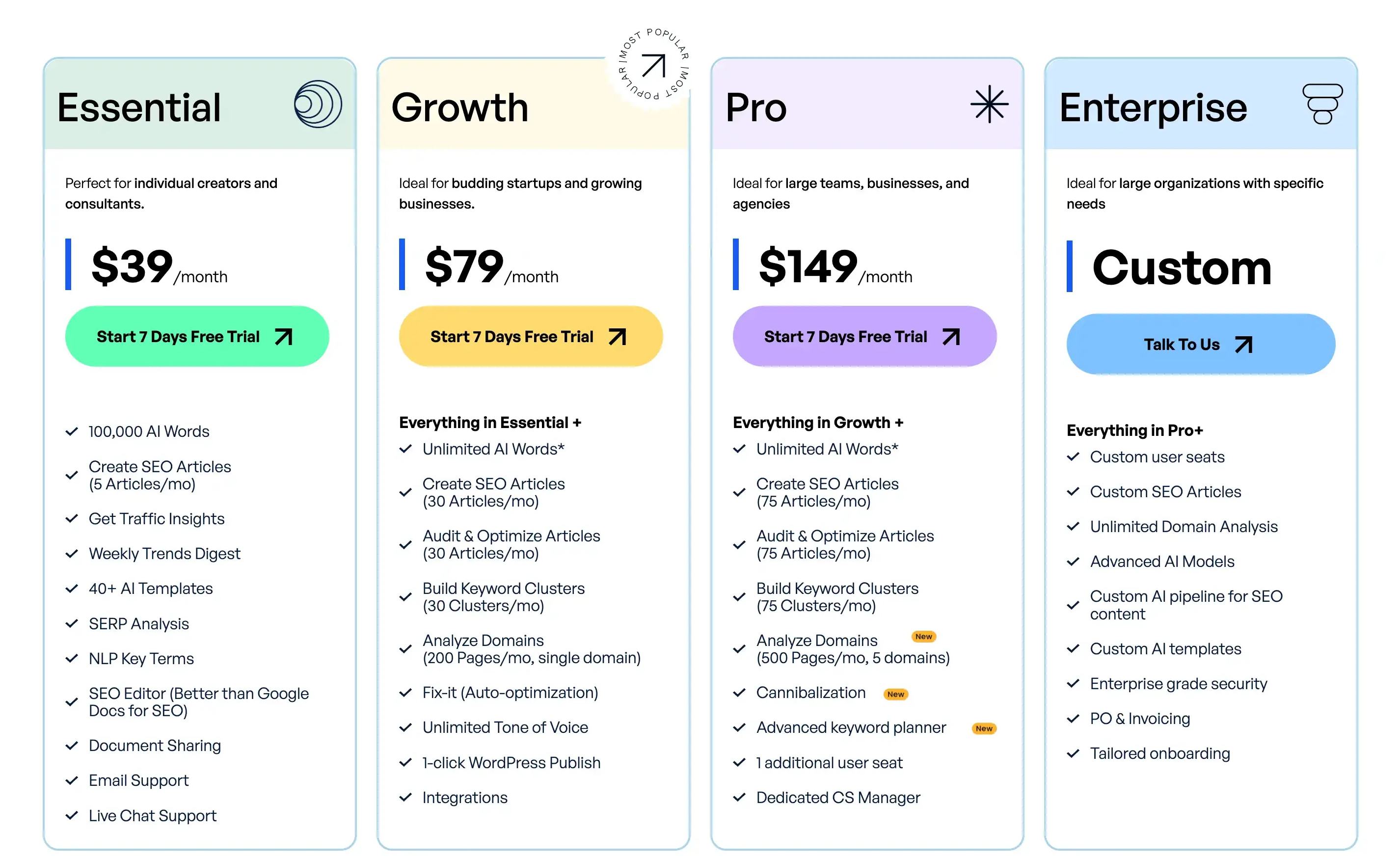The height and width of the screenshot is (859, 1400).
Task: Click New badge beside Advanced keyword planner
Action: click(984, 729)
